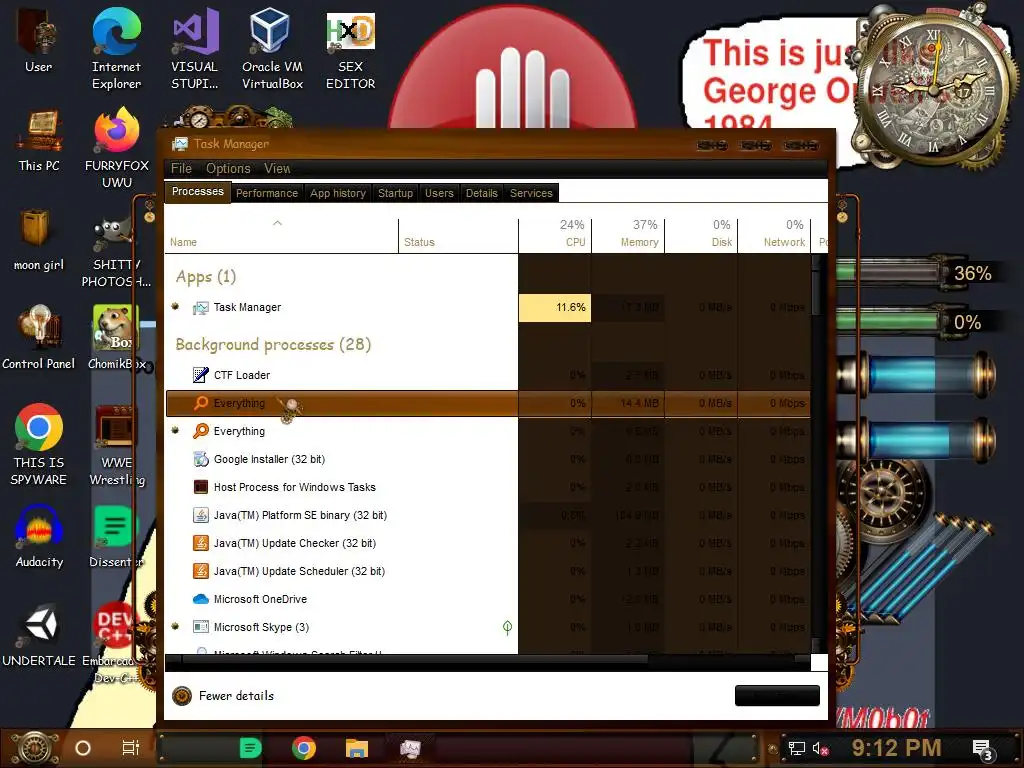
Task: Launch the UNDERTALE Unity icon
Action: point(39,636)
